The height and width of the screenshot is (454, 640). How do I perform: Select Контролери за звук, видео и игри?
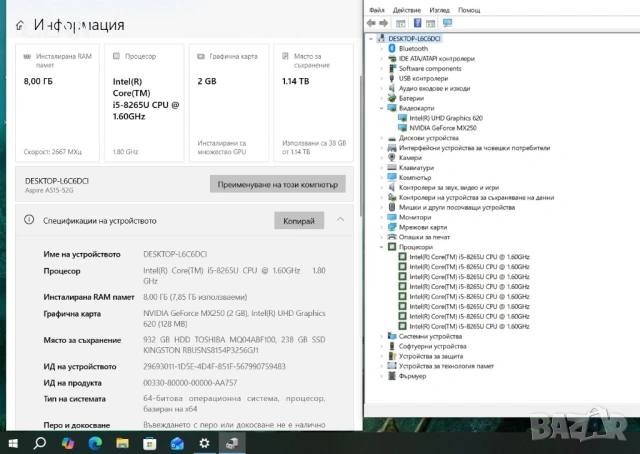click(449, 187)
